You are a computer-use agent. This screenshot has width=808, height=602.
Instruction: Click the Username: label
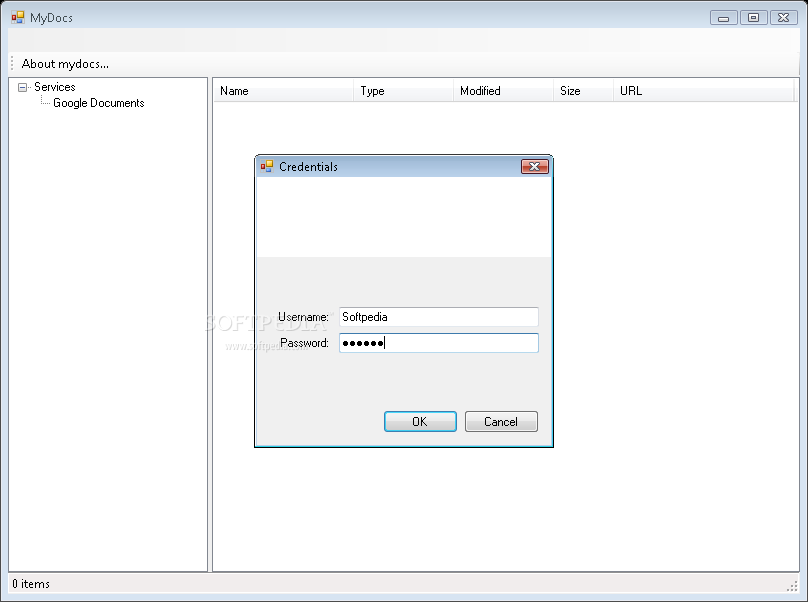(303, 317)
